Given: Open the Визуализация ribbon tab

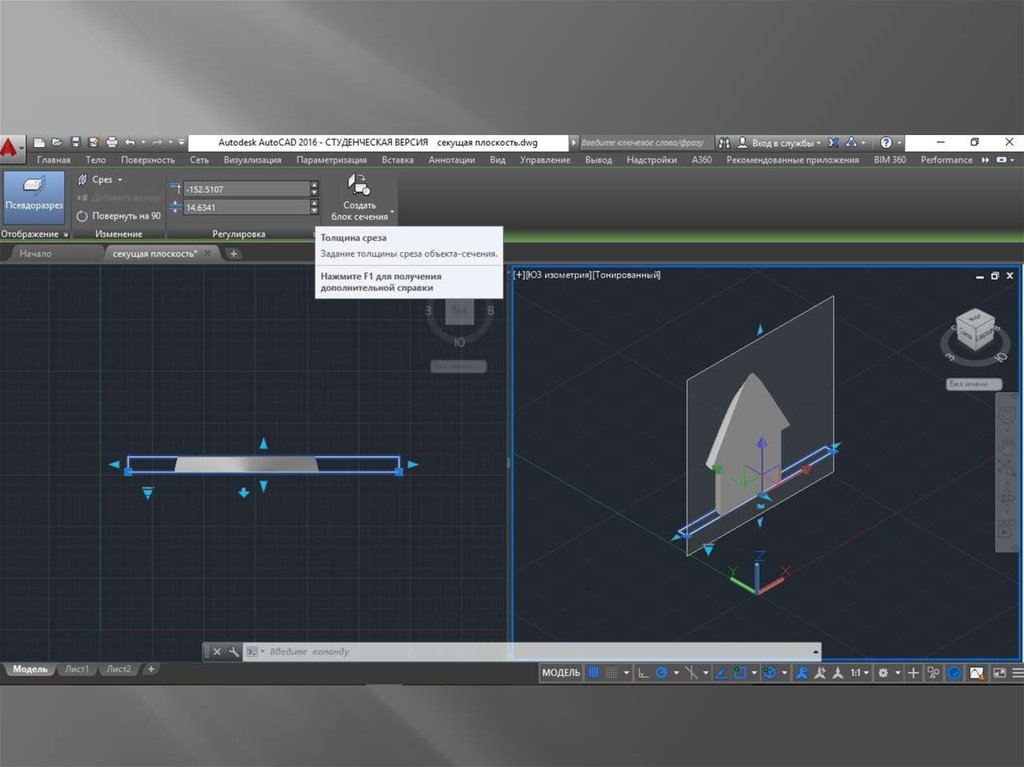Looking at the screenshot, I should click(x=253, y=160).
